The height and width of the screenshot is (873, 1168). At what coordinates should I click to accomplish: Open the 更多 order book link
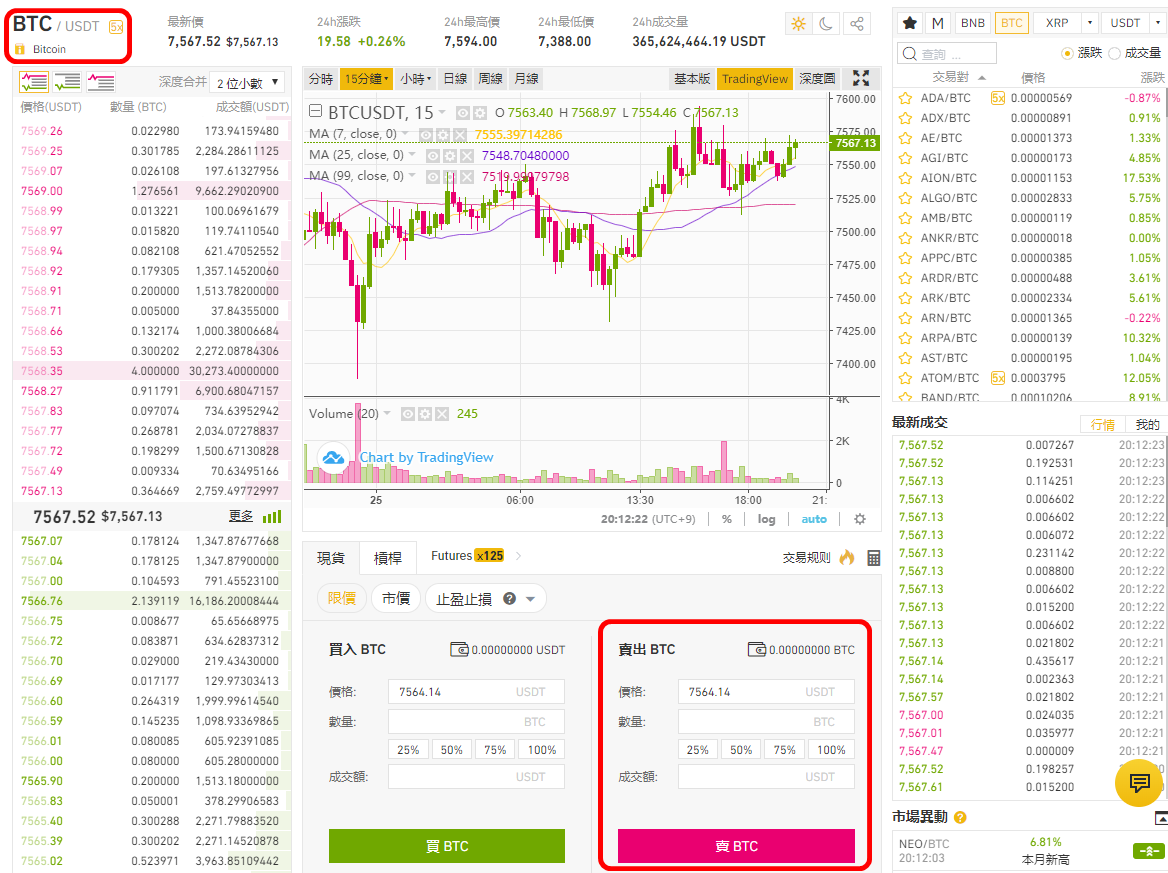(241, 516)
